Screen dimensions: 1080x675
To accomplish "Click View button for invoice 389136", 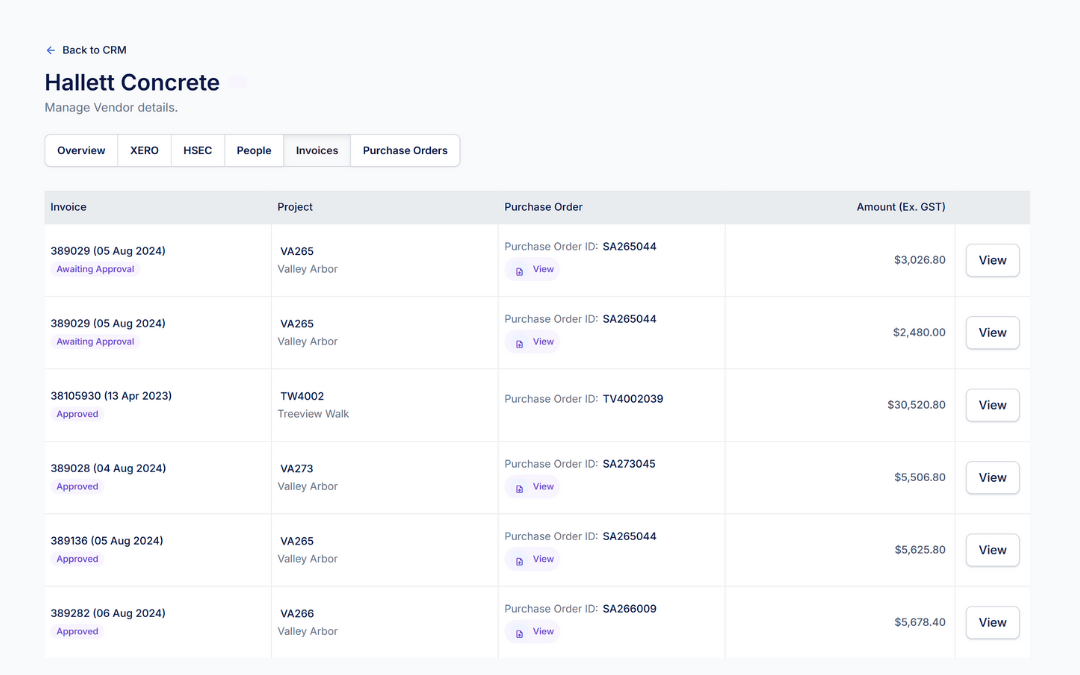I will click(993, 550).
